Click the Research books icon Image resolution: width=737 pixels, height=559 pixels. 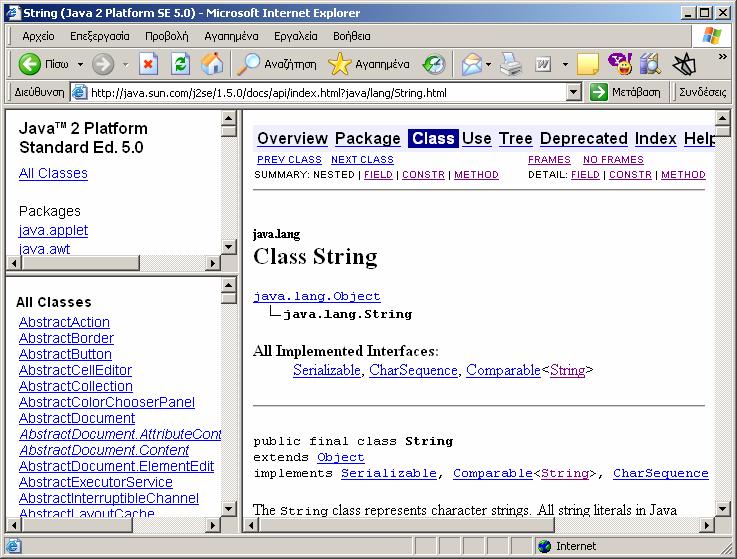click(x=651, y=64)
